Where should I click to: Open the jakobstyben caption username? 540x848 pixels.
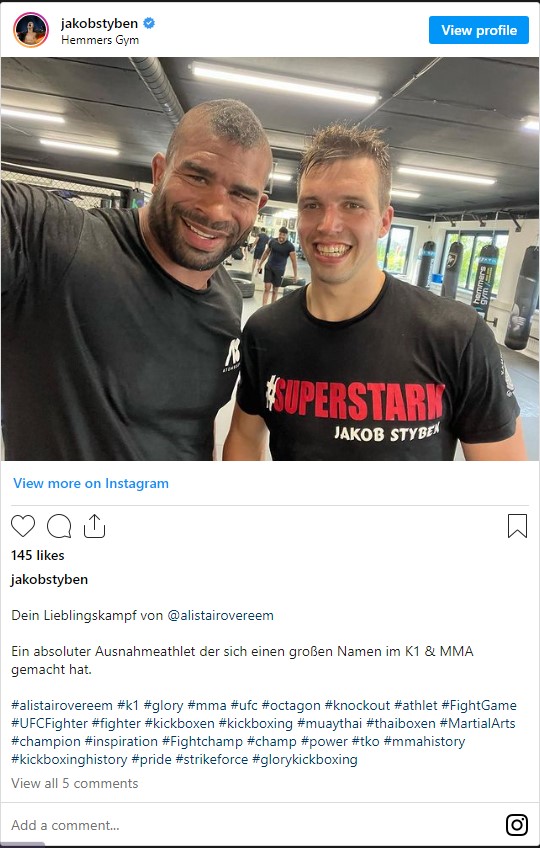[49, 579]
